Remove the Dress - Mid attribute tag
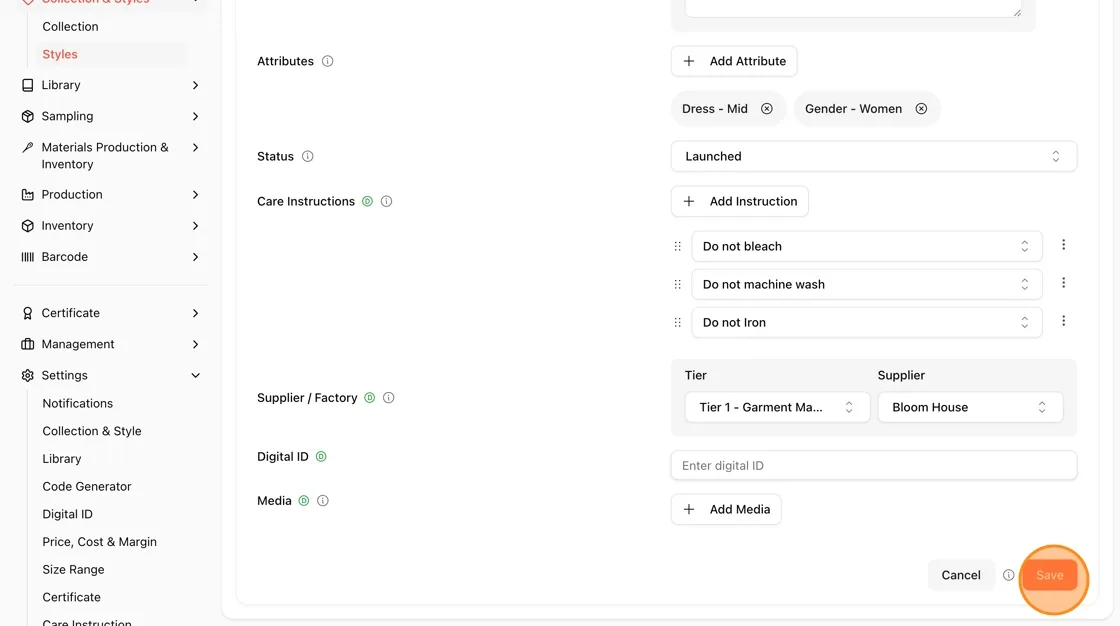Viewport: 1120px width, 626px height. [766, 109]
